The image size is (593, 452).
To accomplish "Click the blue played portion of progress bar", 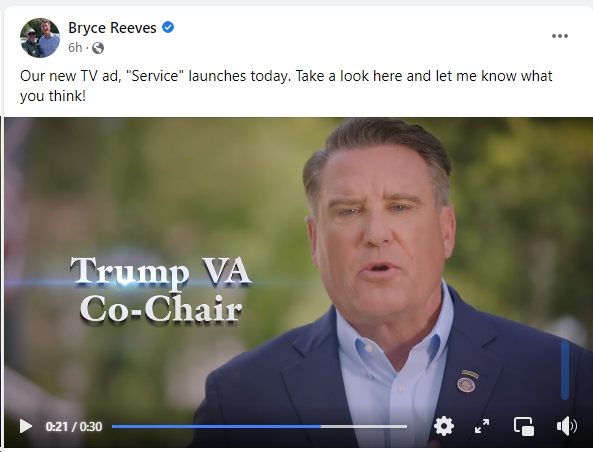I will [x=216, y=426].
